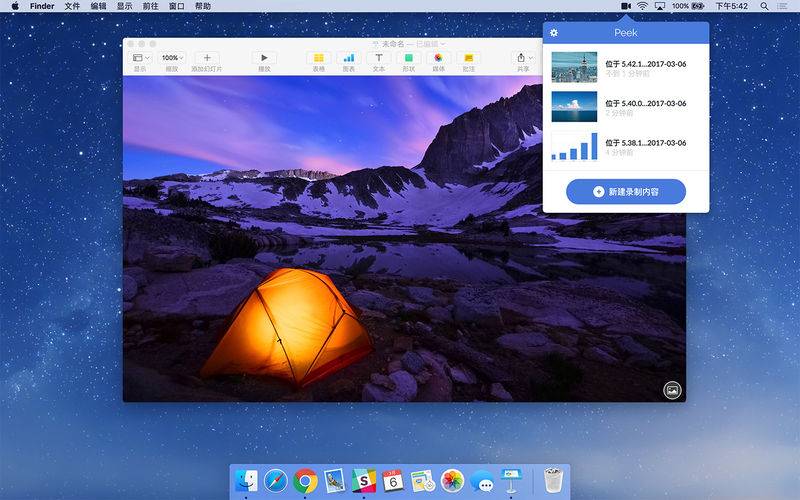Click the 新建录制内容 button

point(626,191)
